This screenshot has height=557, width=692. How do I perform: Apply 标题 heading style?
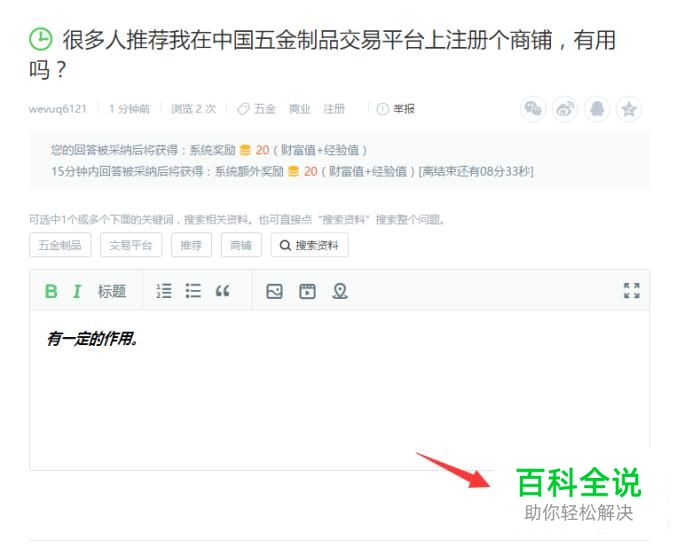coord(112,291)
